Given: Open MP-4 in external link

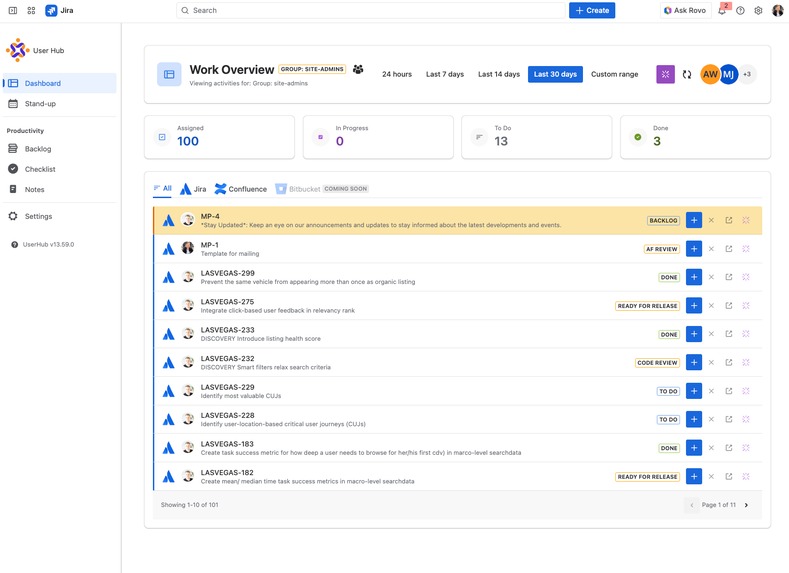Looking at the screenshot, I should pos(729,220).
